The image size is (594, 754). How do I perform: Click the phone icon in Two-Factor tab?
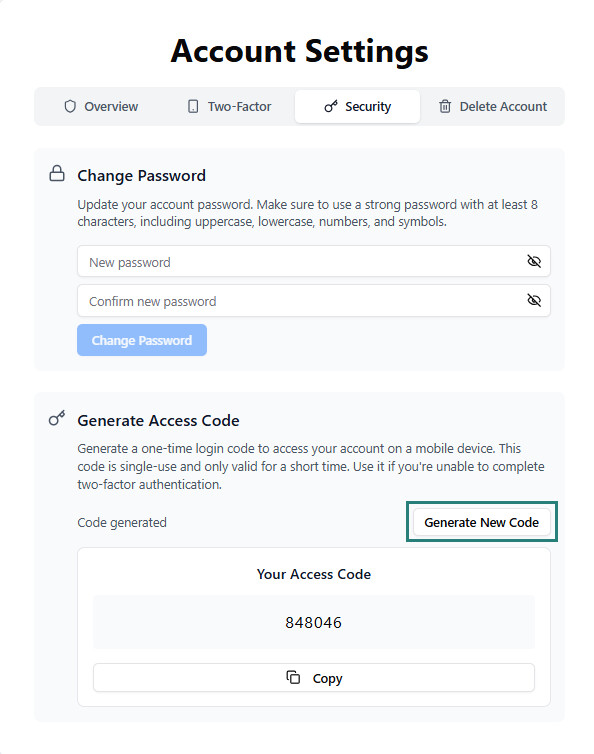click(193, 106)
